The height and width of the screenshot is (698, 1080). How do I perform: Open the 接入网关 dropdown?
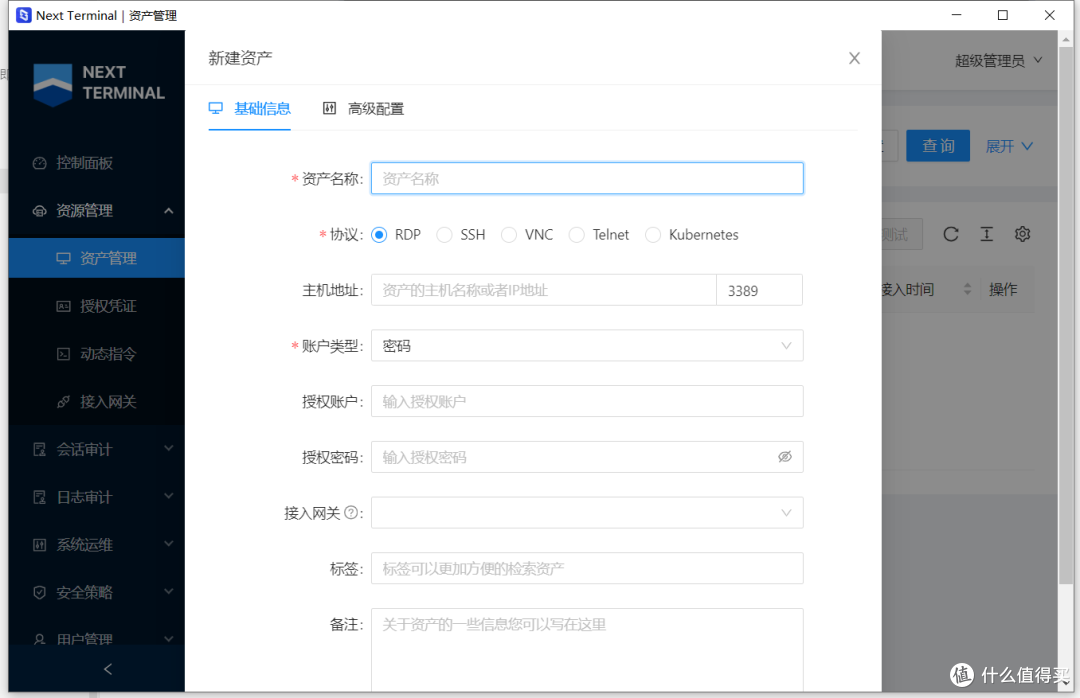tap(587, 513)
